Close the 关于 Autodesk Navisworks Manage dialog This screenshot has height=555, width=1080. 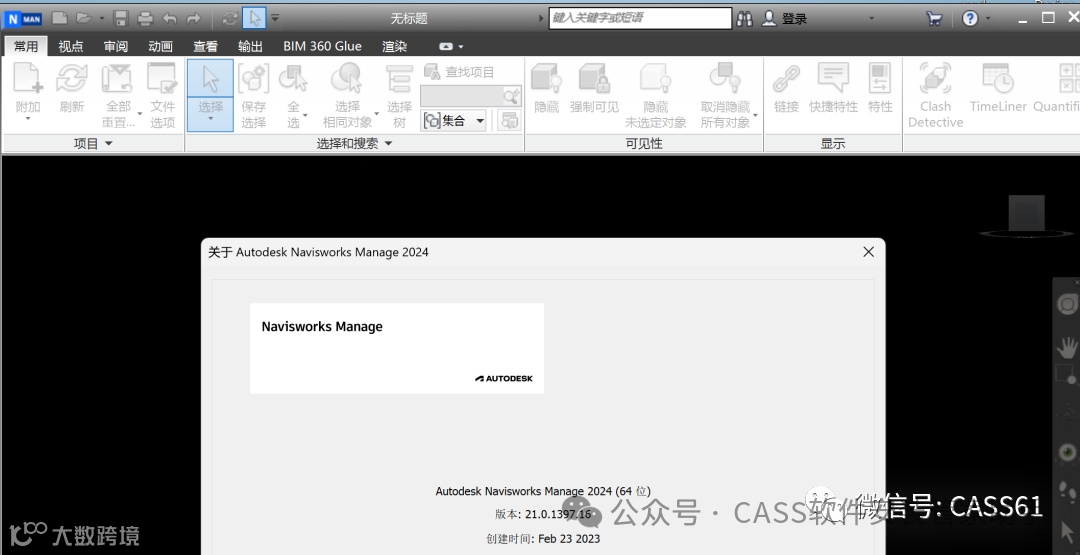869,252
